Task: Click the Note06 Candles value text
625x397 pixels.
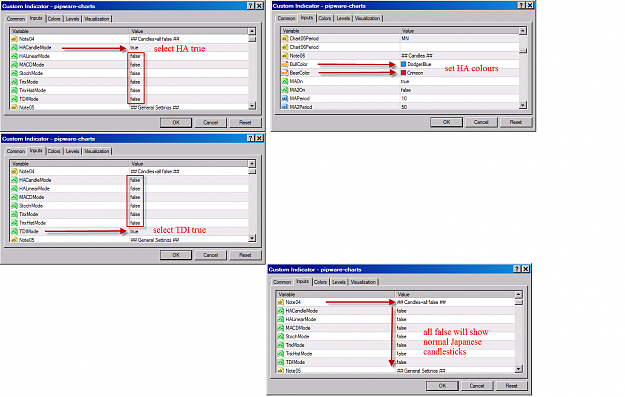Action: [417, 56]
